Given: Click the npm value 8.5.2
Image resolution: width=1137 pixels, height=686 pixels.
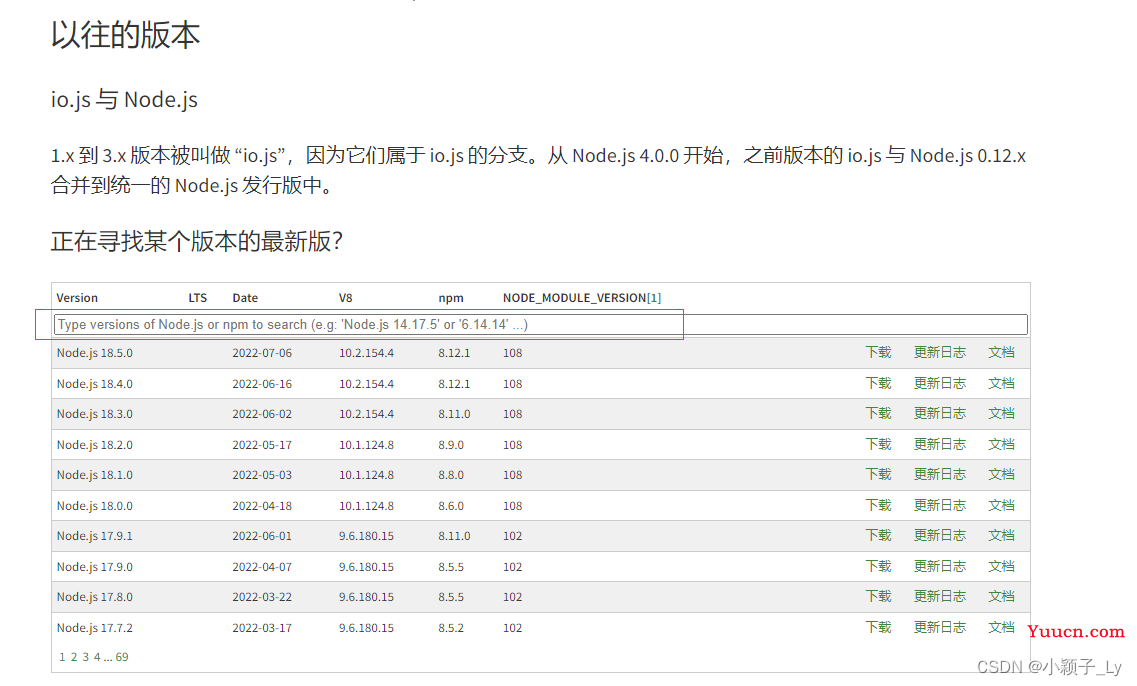Looking at the screenshot, I should [451, 628].
